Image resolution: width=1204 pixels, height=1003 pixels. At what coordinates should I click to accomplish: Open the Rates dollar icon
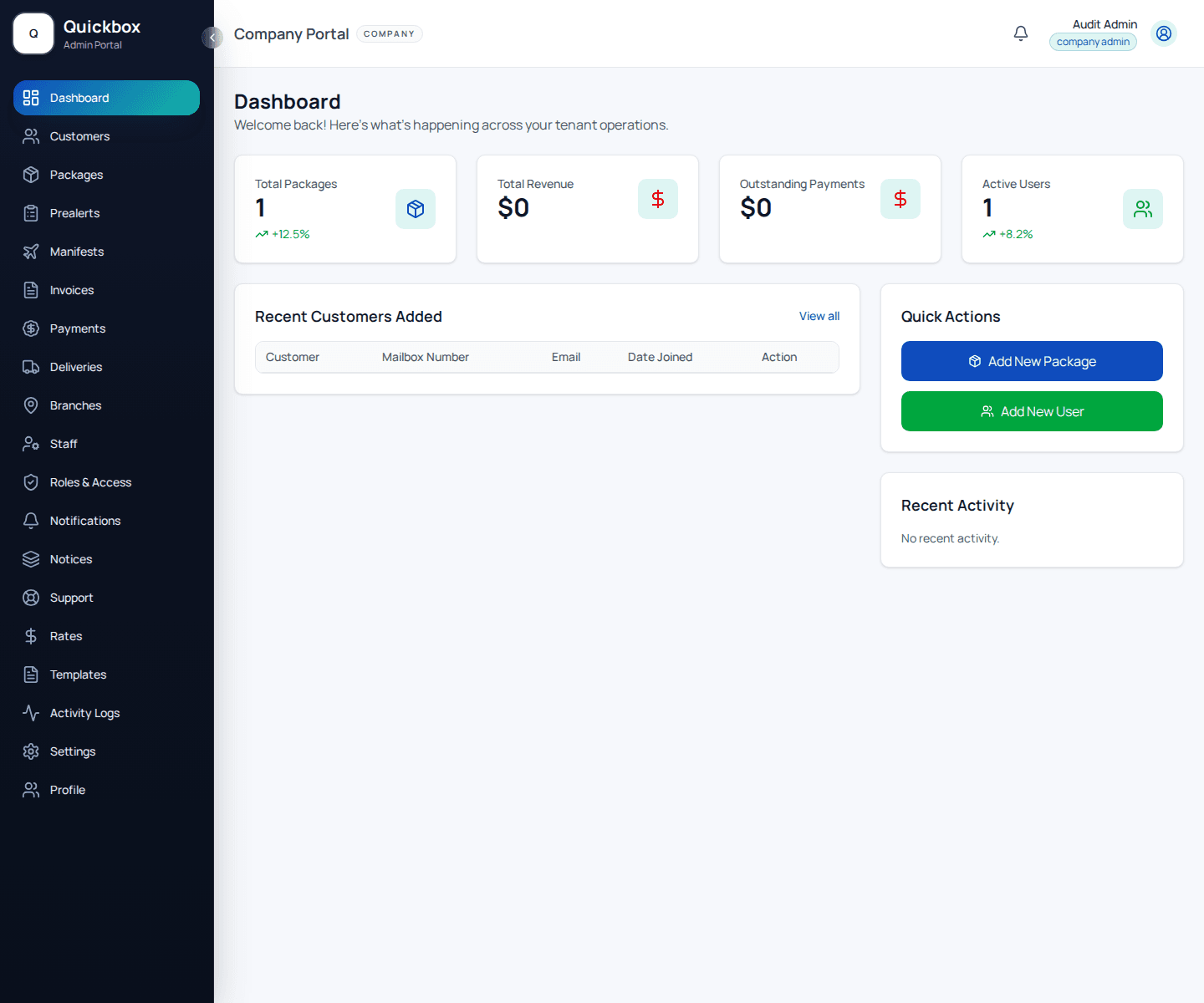tap(31, 636)
